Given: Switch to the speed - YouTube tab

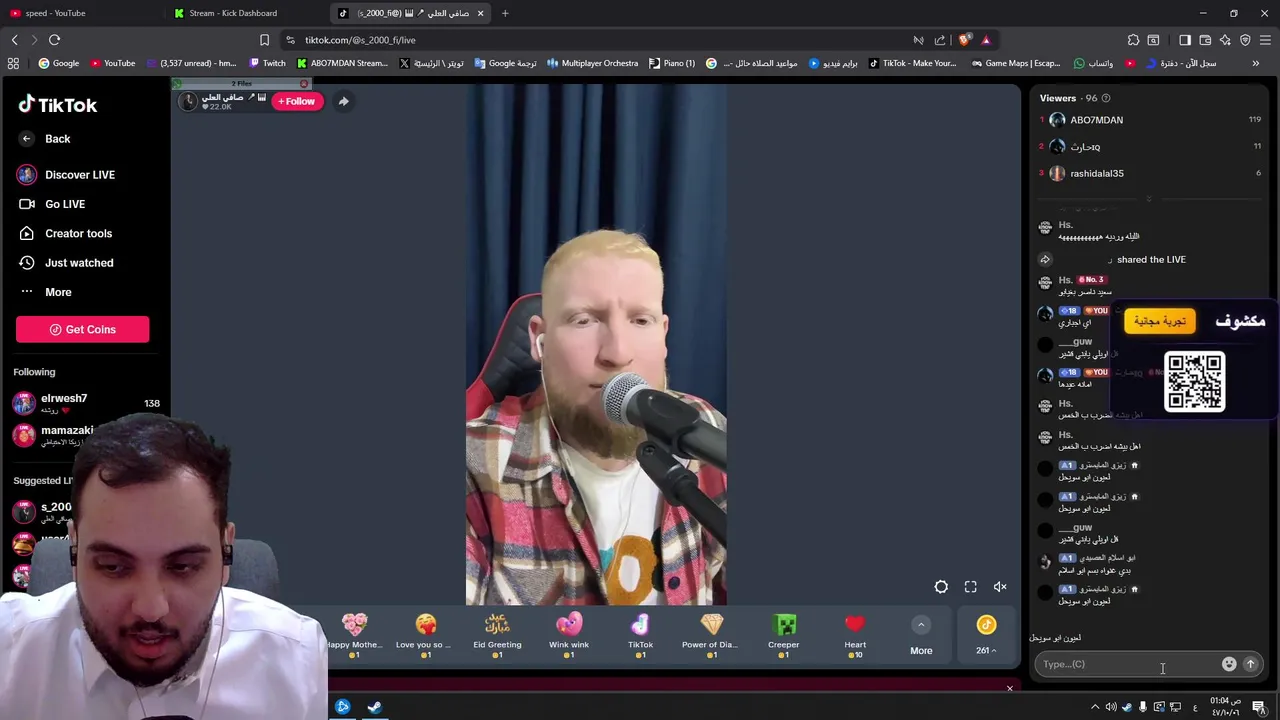Looking at the screenshot, I should [82, 13].
